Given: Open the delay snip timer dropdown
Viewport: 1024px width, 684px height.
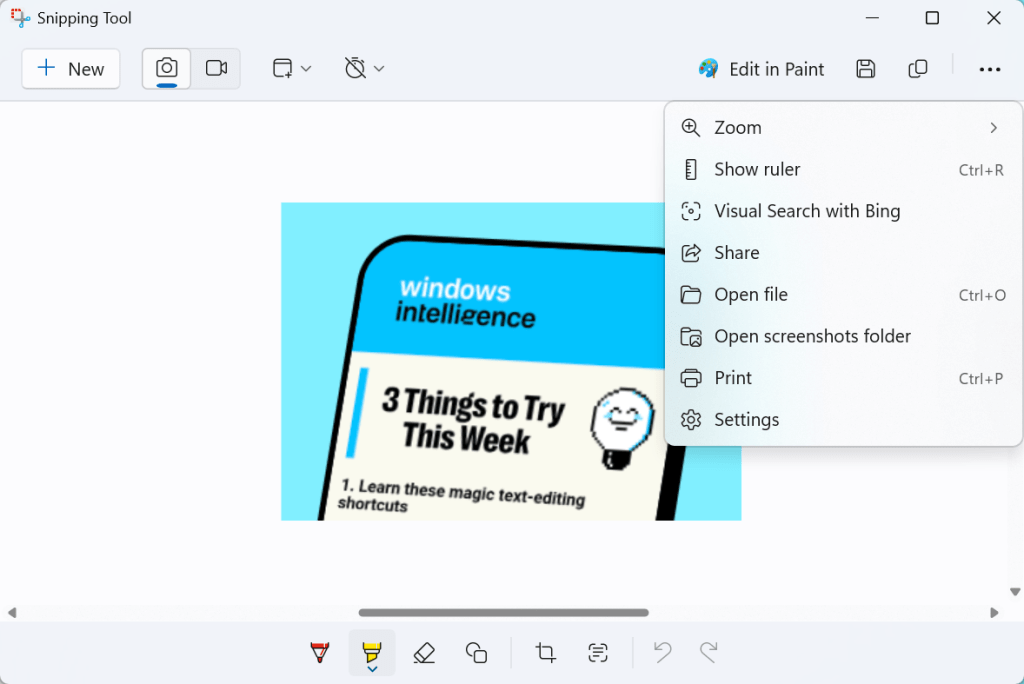Looking at the screenshot, I should coord(364,68).
